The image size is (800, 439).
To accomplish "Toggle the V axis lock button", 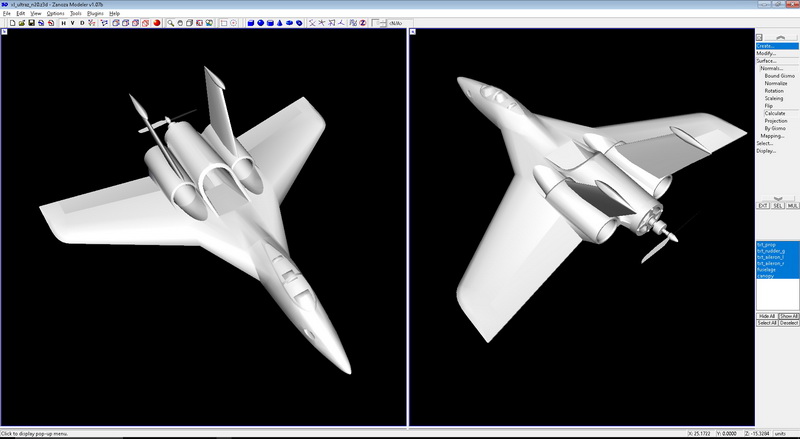I will point(72,23).
